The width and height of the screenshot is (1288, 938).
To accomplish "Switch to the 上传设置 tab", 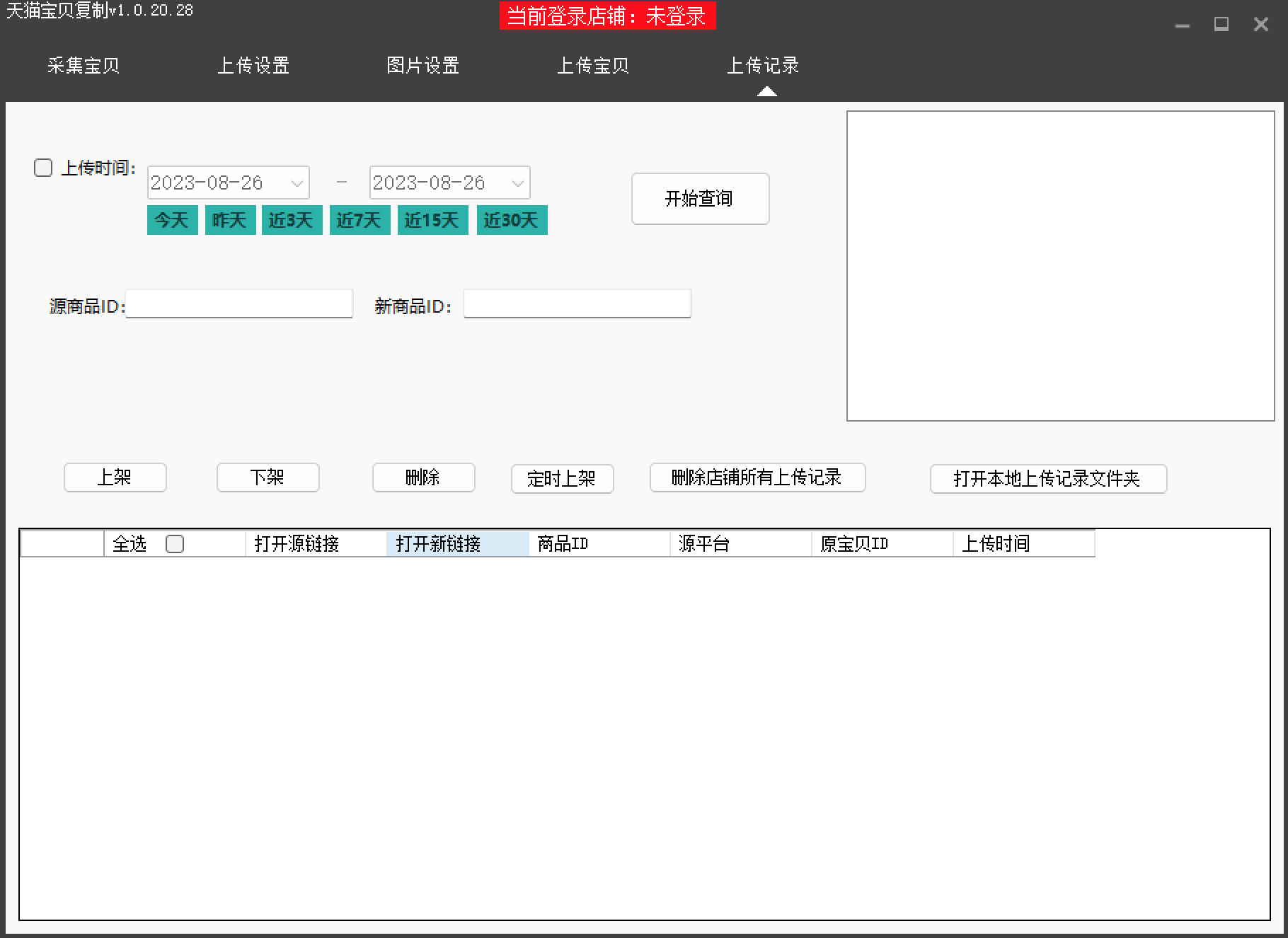I will click(253, 66).
